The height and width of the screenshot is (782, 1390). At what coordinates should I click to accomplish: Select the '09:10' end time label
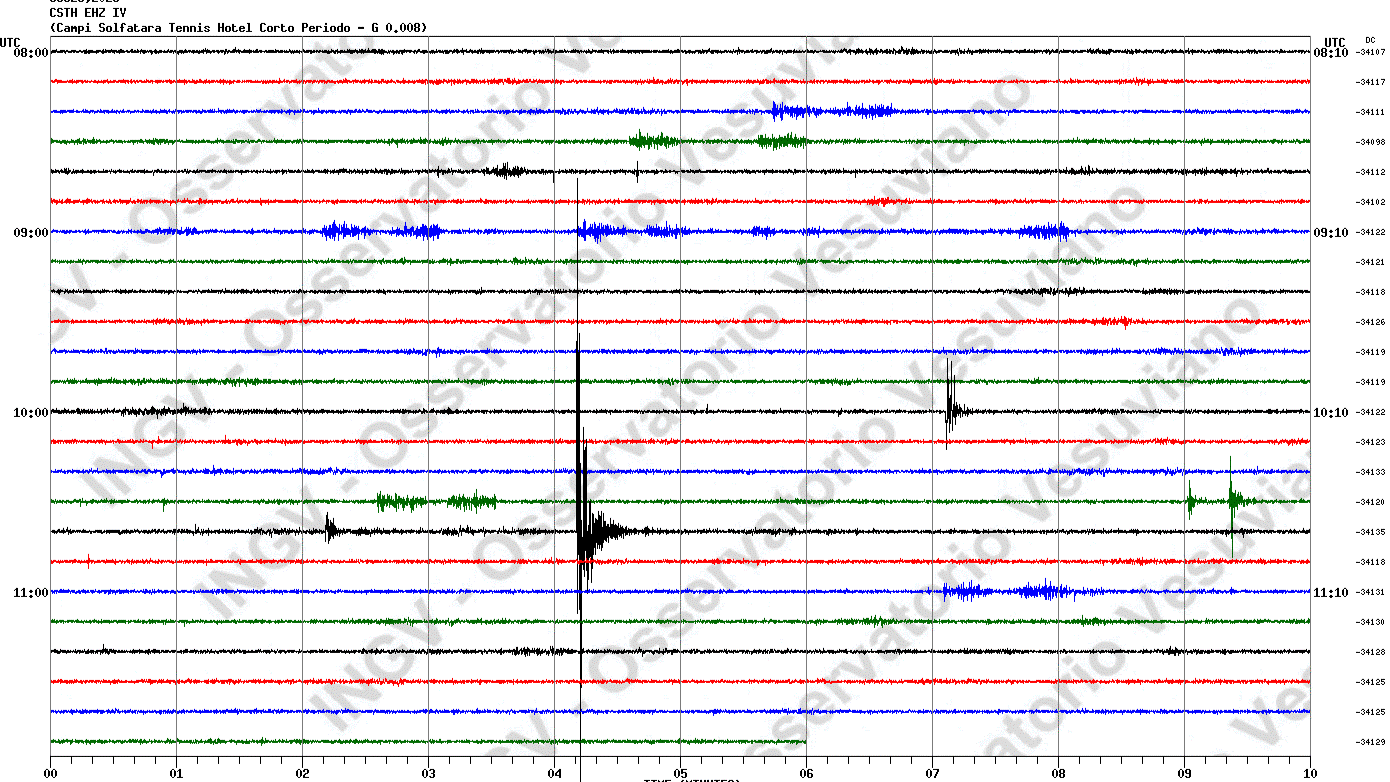coord(1330,232)
